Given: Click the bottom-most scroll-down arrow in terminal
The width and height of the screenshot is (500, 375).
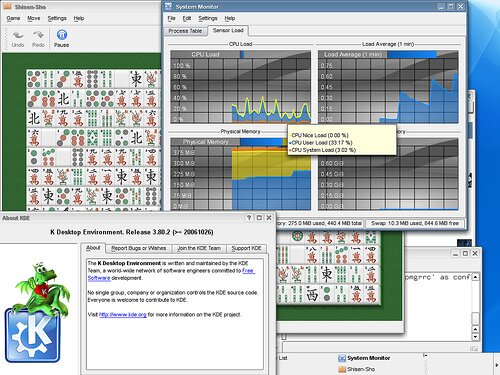Looking at the screenshot, I should [476, 337].
